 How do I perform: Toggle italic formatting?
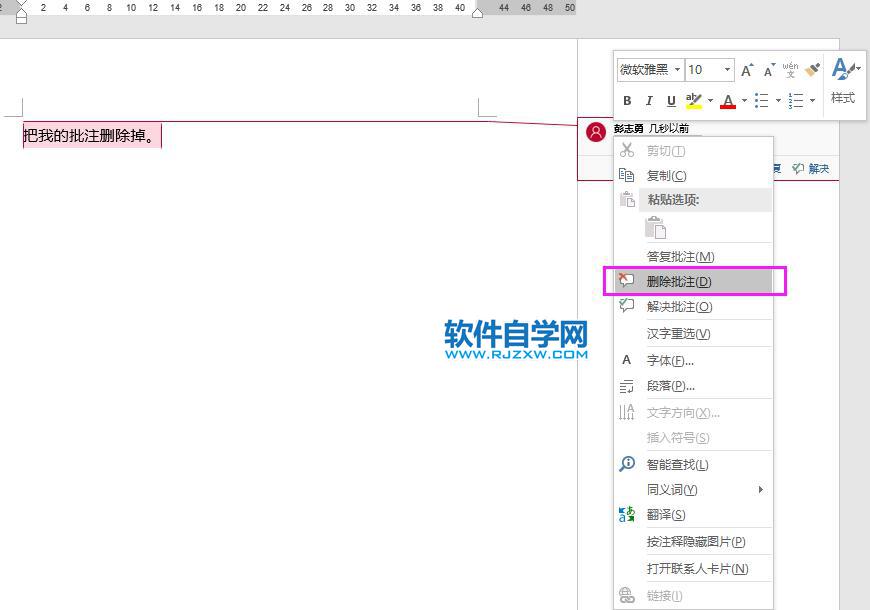pos(649,100)
